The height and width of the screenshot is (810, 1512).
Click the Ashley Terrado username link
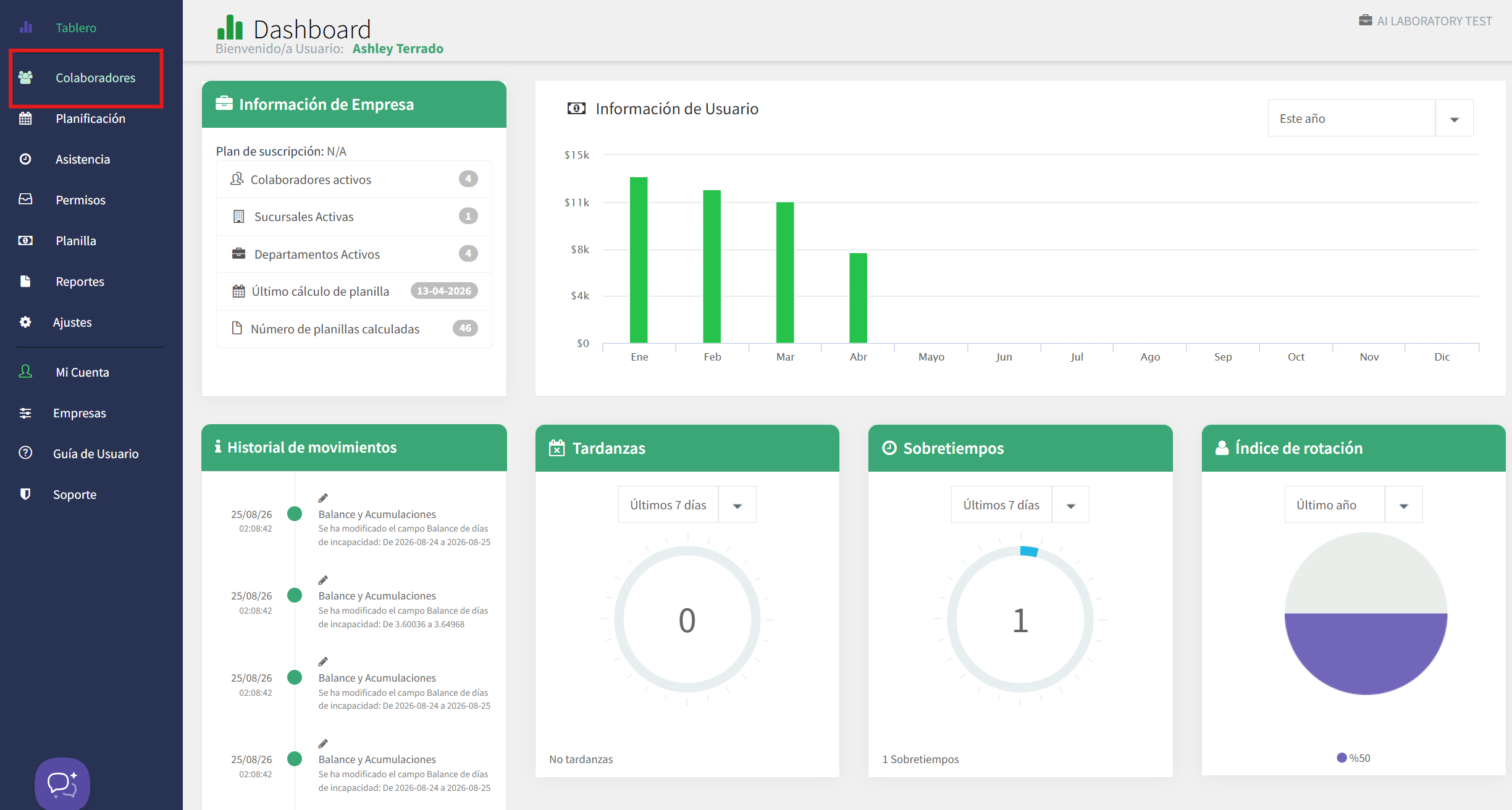398,49
